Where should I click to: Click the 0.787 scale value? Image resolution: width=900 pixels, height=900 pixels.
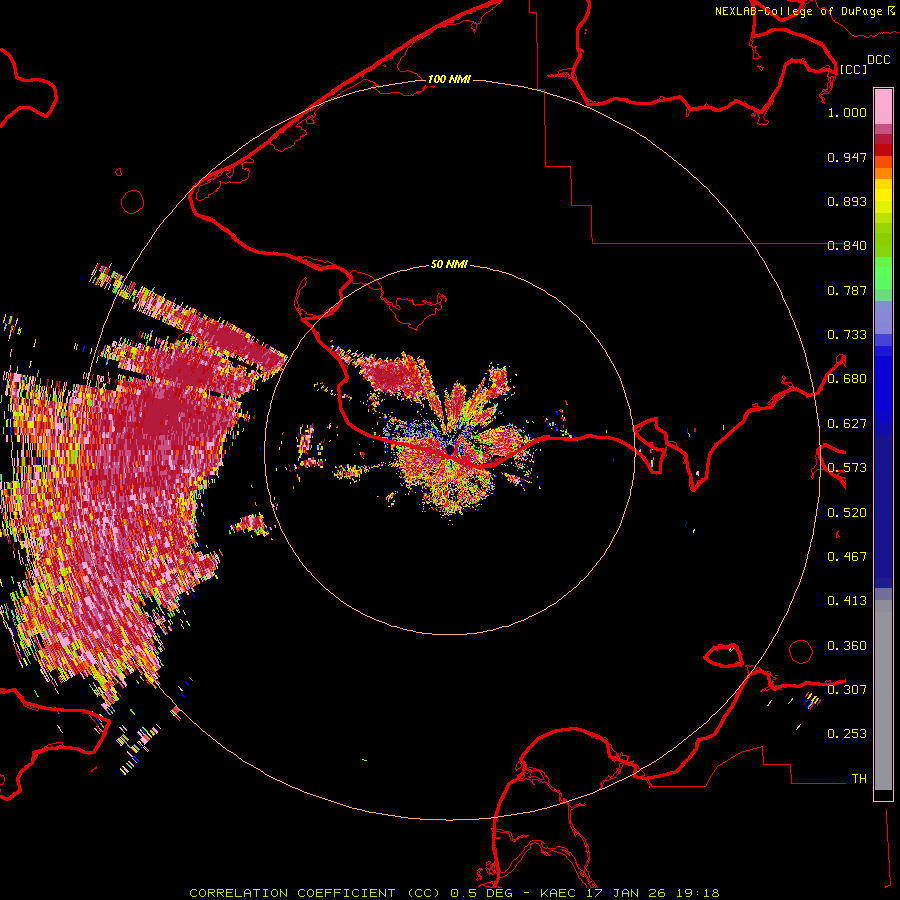click(847, 290)
